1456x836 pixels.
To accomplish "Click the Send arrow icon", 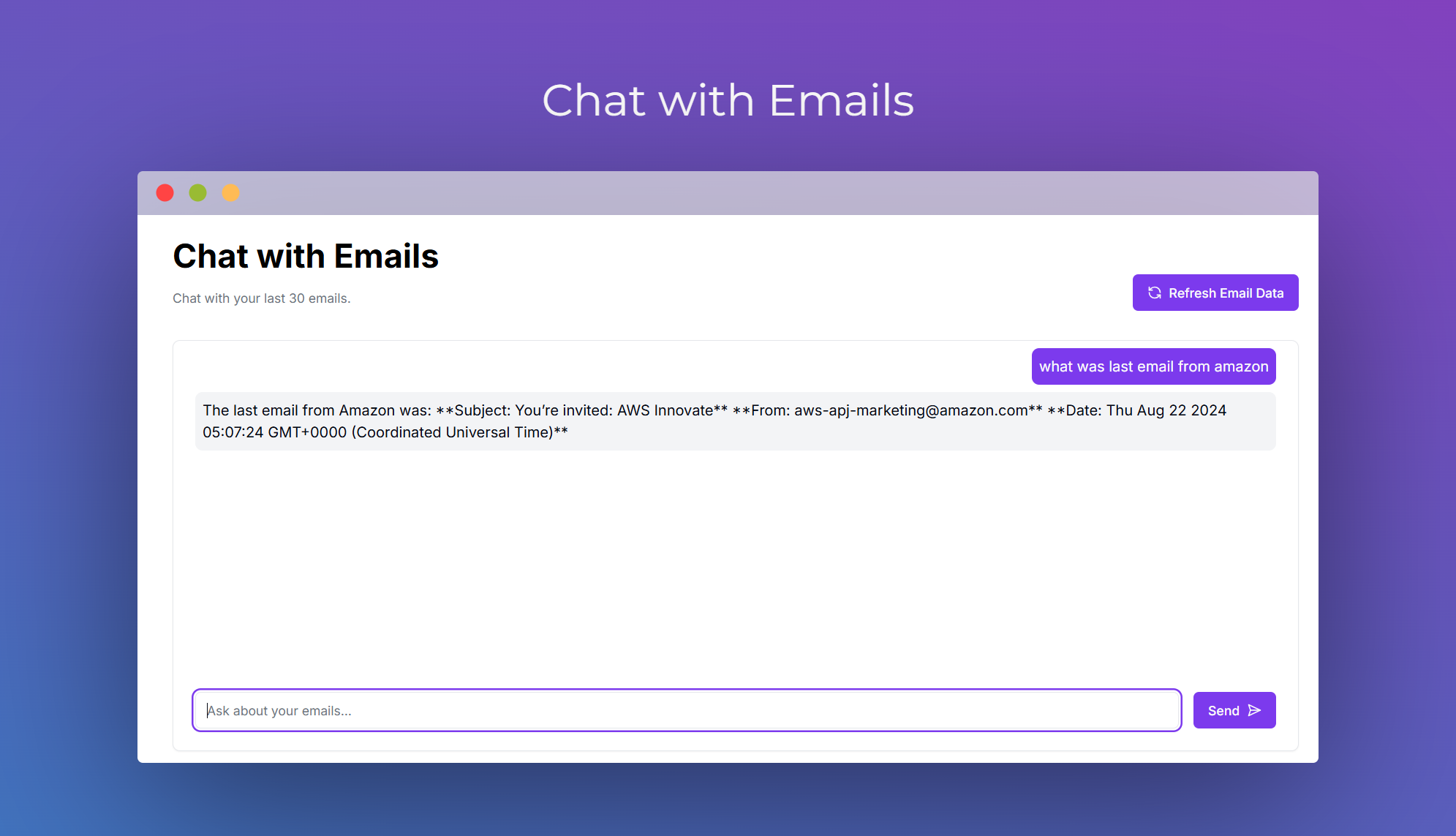I will (1253, 710).
